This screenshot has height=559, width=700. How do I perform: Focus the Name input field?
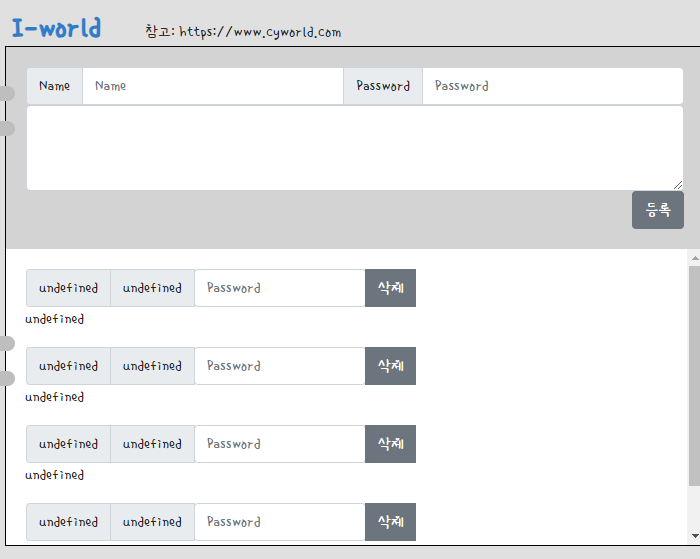point(212,86)
